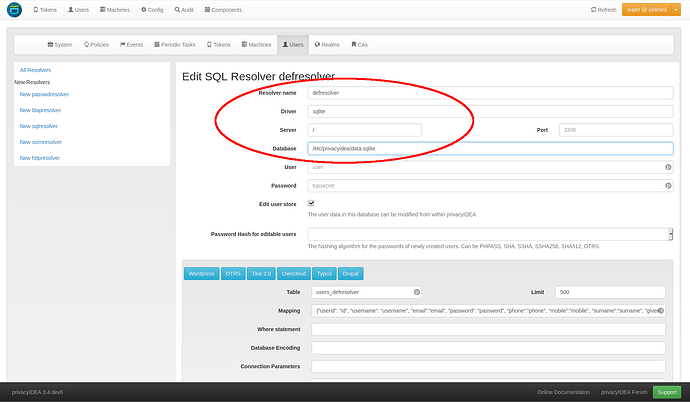Open All Resolvers list

tap(35, 70)
